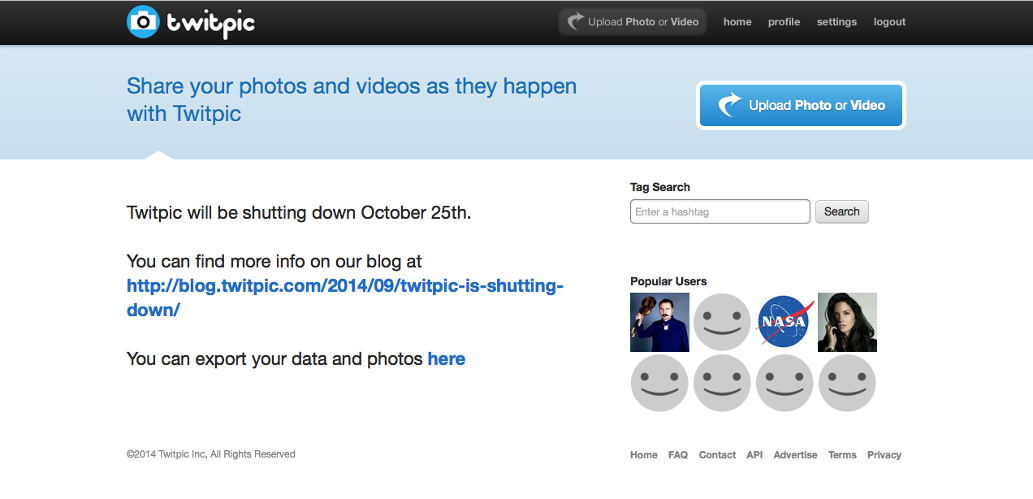Click the first smiley avatar in the bottom row

pos(660,383)
